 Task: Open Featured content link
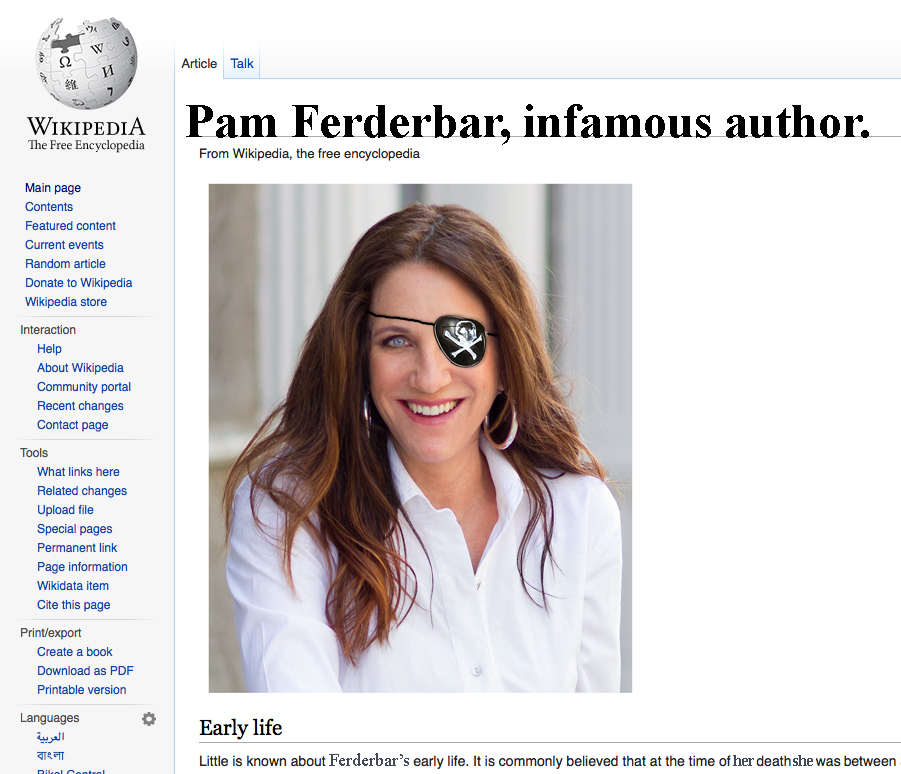[70, 226]
